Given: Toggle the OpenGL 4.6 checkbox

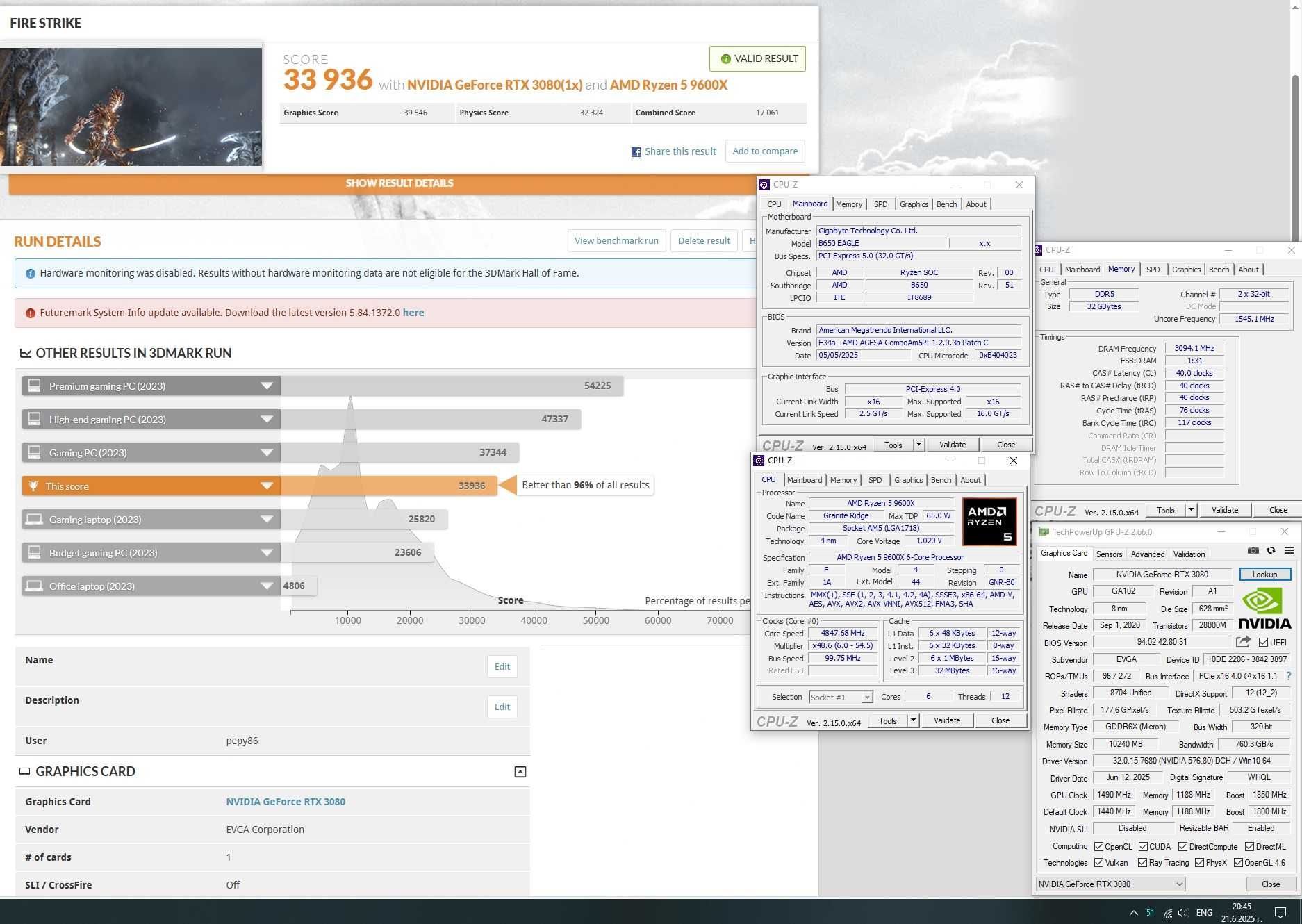Looking at the screenshot, I should [x=1238, y=863].
